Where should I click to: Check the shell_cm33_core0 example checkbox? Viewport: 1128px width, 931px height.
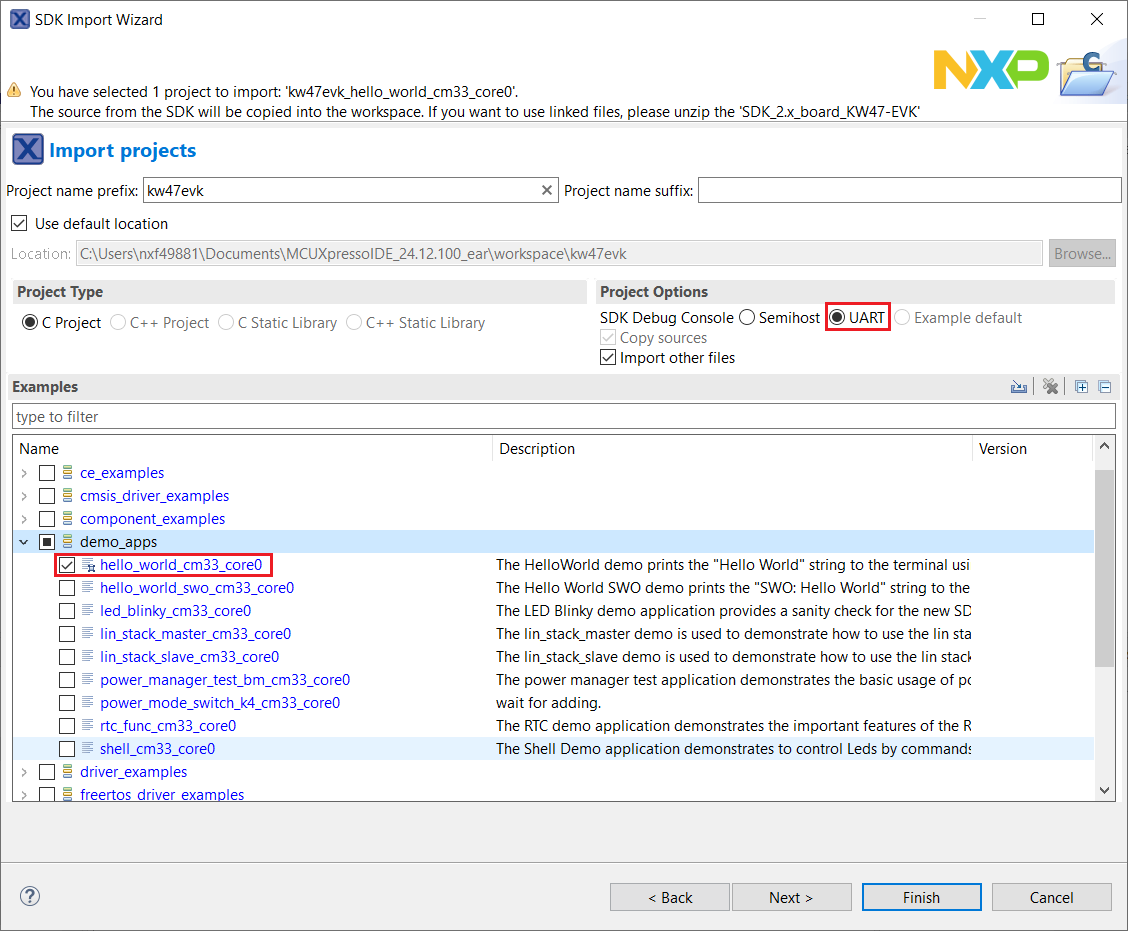tap(67, 749)
